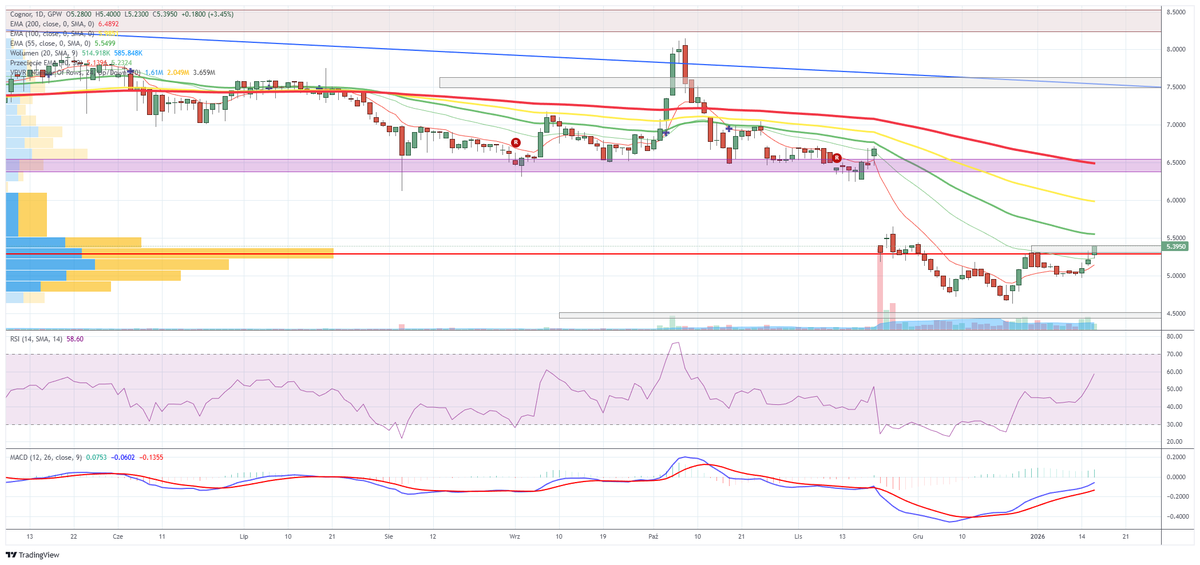1200x565 pixels.
Task: Click the red R marker near Lis
Action: tap(836, 157)
